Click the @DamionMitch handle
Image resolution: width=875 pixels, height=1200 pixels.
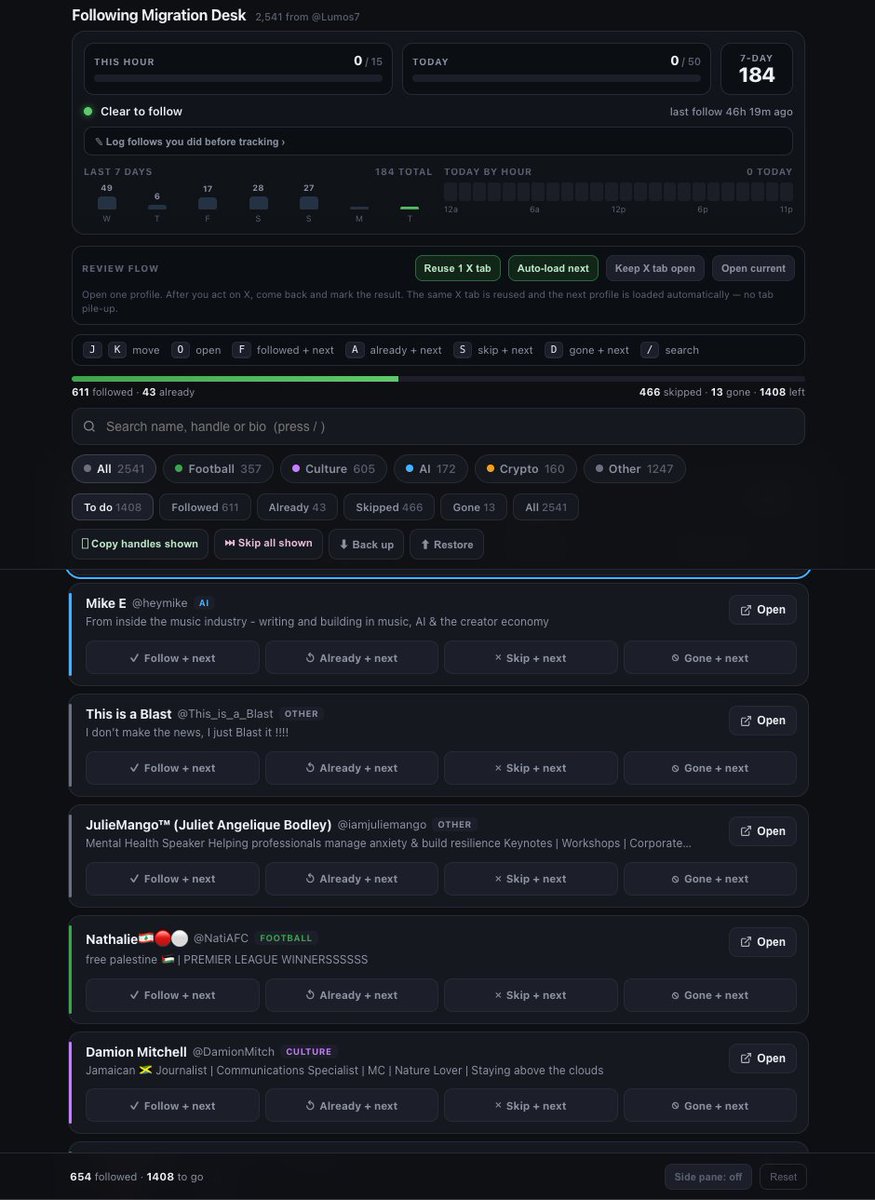[234, 1052]
